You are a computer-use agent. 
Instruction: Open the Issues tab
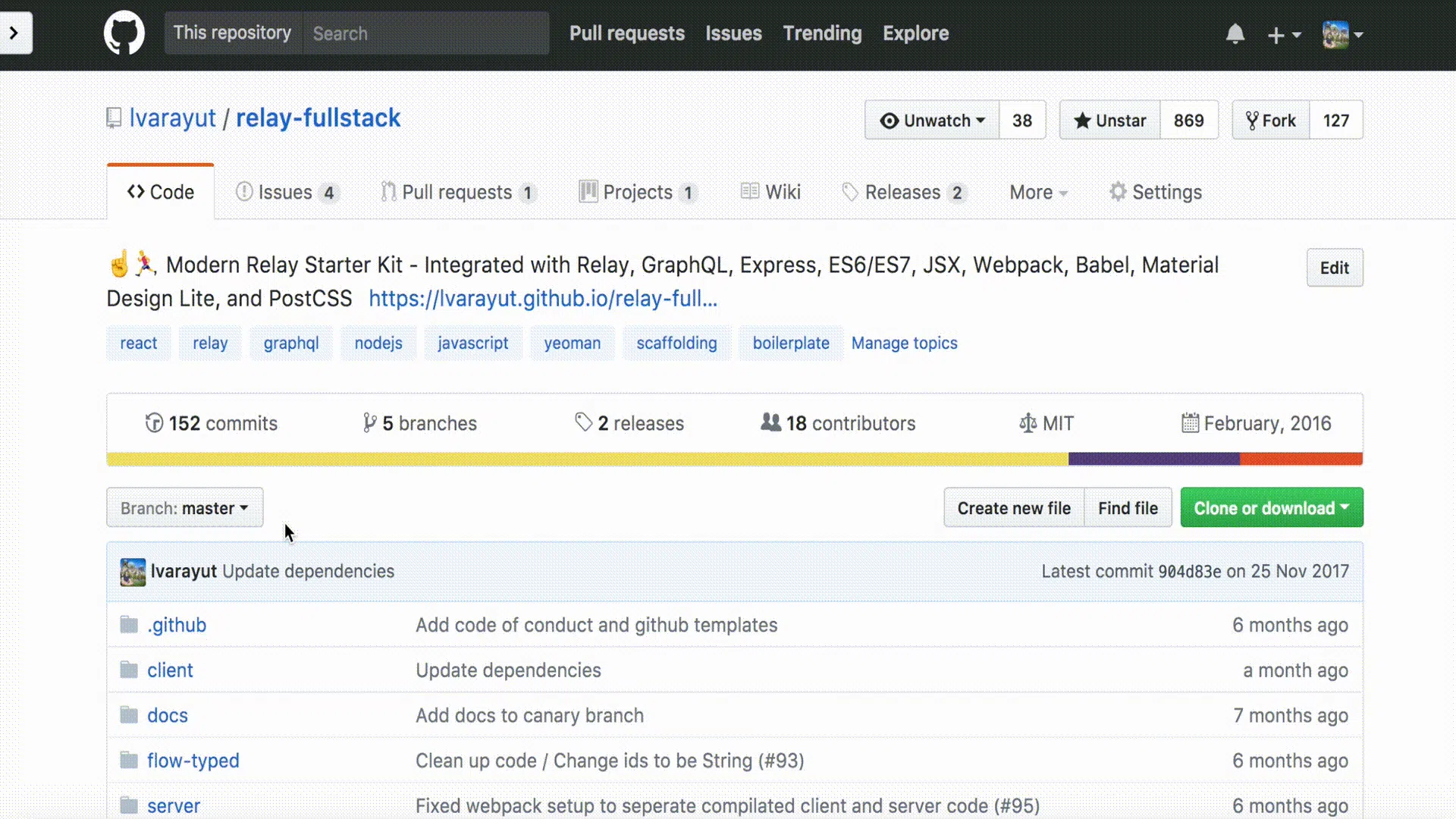pyautogui.click(x=286, y=192)
